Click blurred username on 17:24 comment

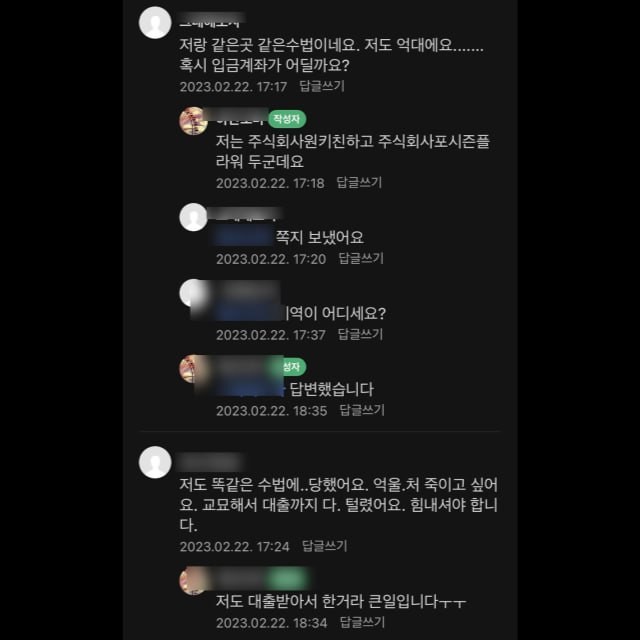coord(211,462)
